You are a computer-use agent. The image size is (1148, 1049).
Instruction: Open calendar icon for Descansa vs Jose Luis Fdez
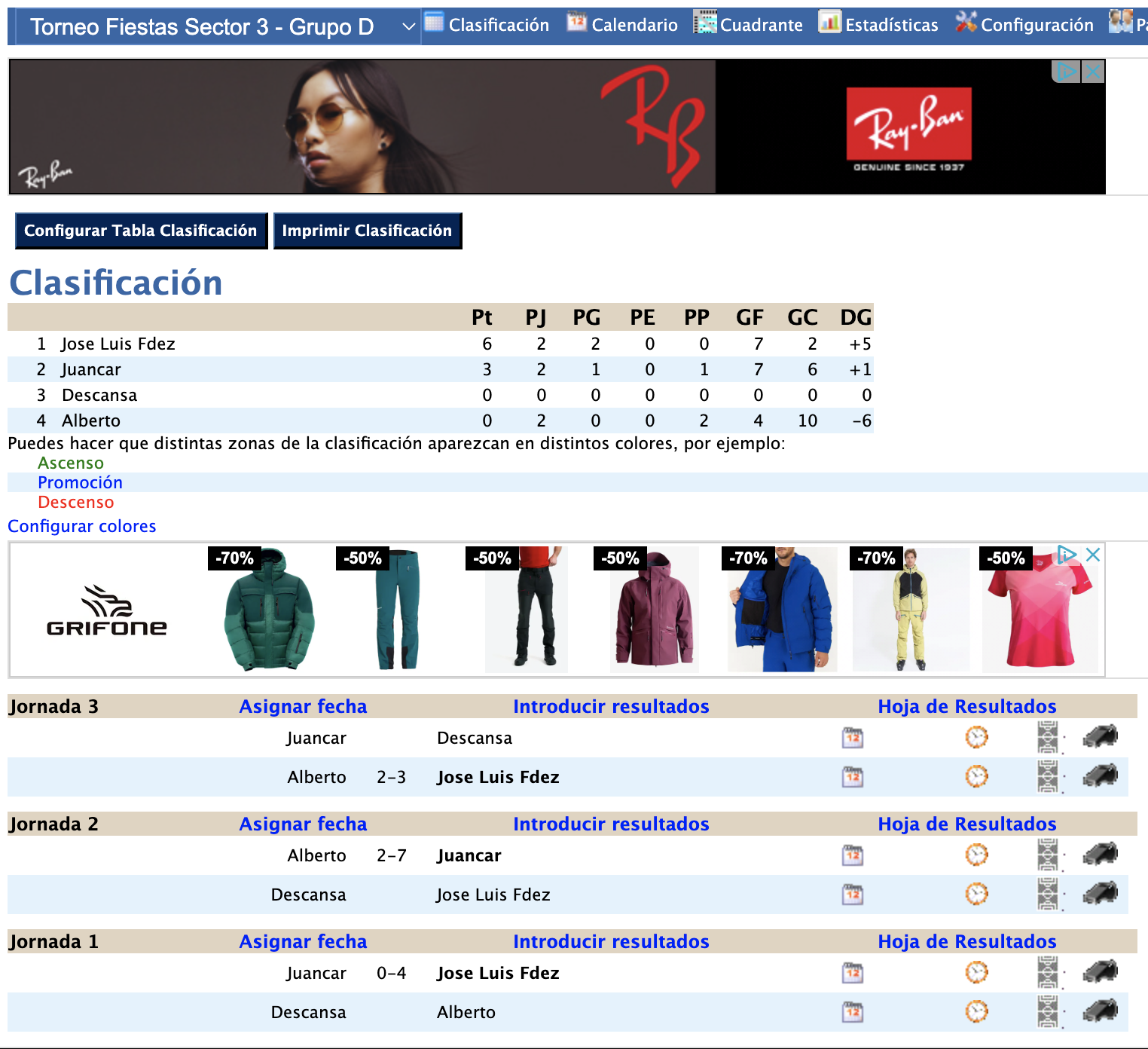tap(853, 895)
